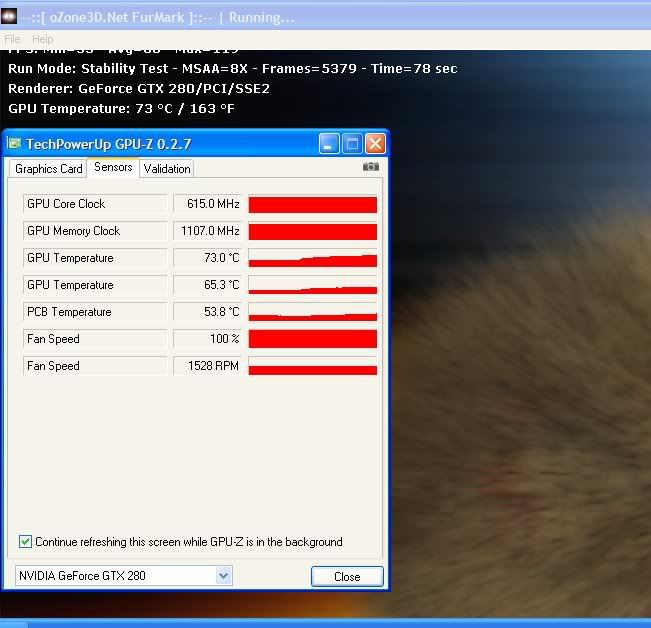Click the Fan Speed 100 % graph
This screenshot has height=628, width=651.
(313, 339)
